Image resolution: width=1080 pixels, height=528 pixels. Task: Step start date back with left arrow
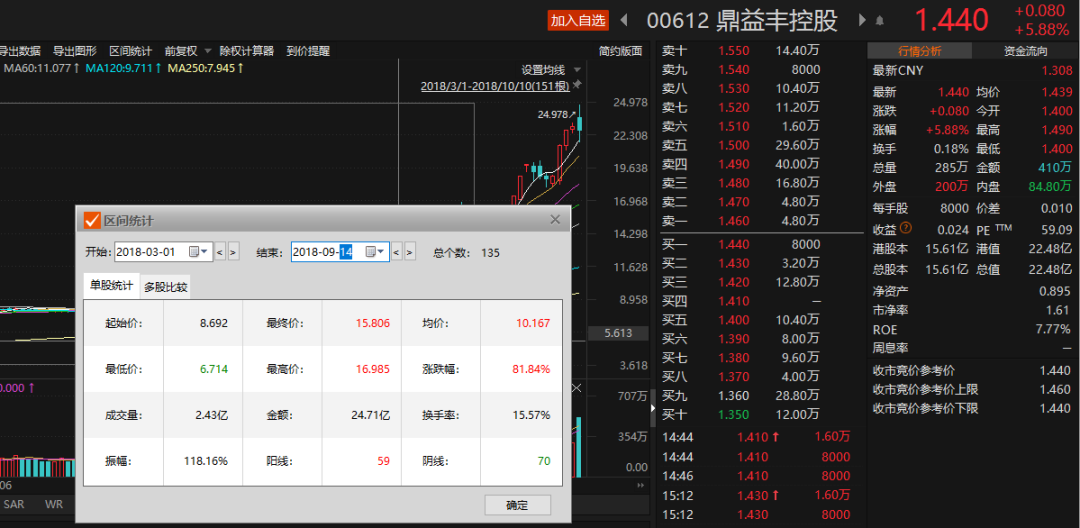tap(220, 252)
